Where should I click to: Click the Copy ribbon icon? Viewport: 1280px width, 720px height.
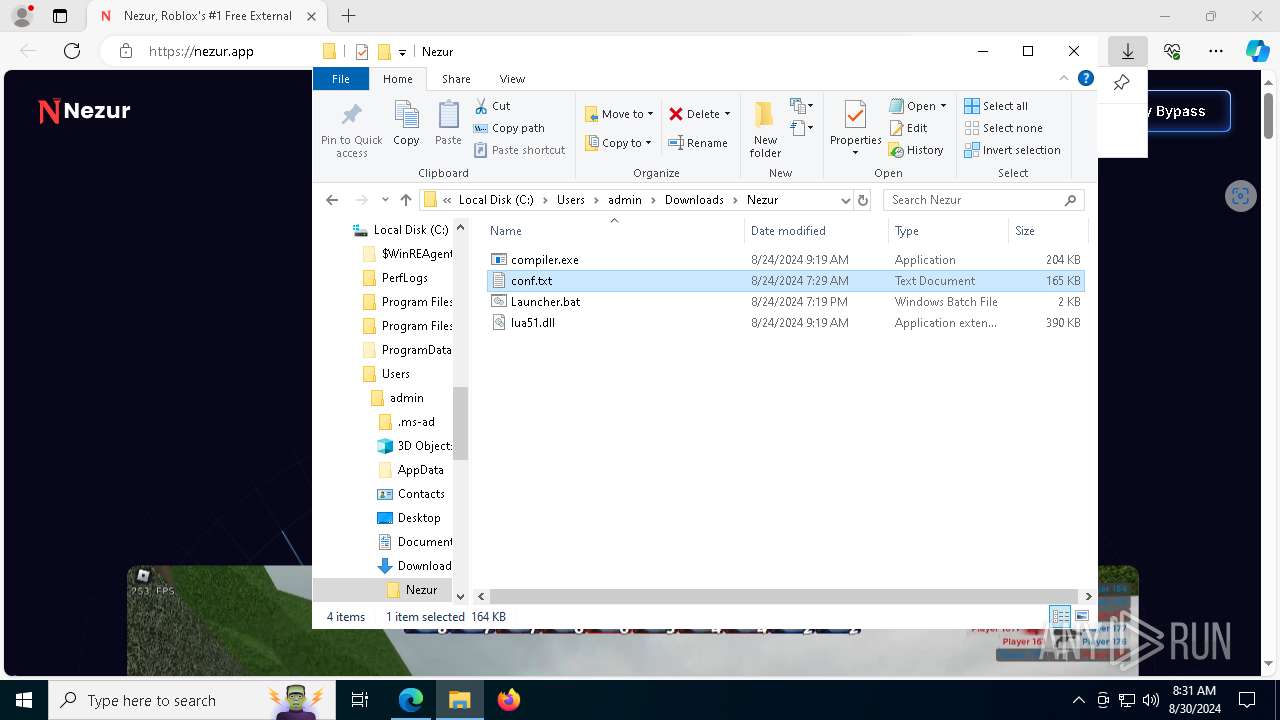406,124
